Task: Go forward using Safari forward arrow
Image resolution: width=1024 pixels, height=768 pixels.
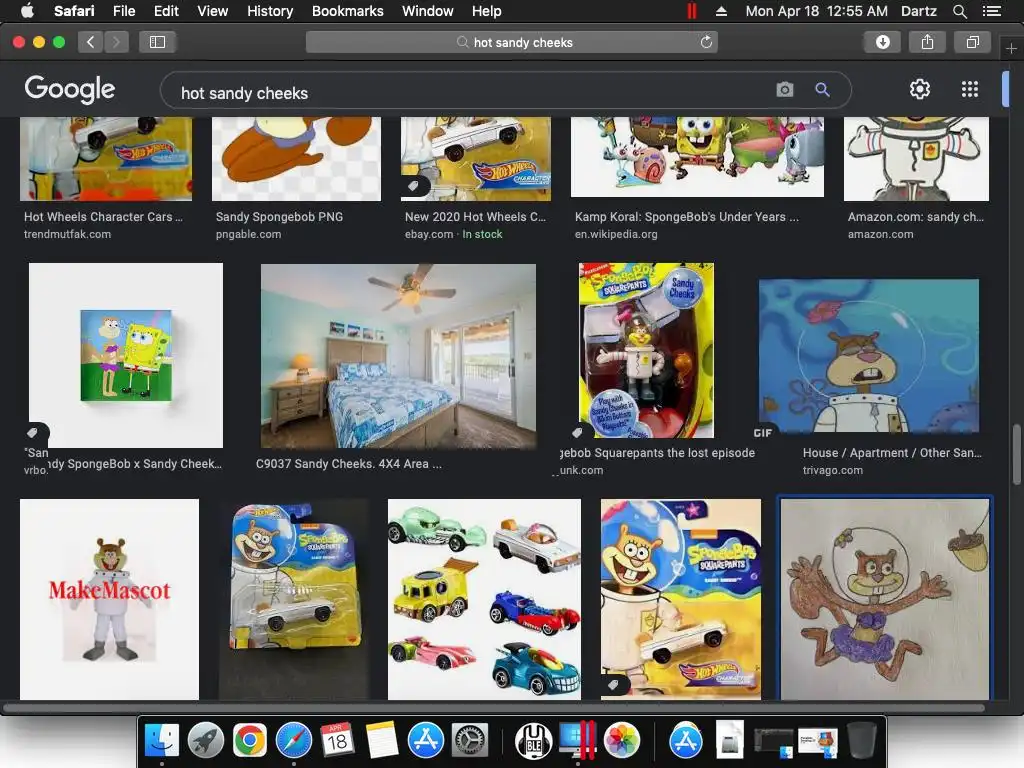Action: coord(116,42)
